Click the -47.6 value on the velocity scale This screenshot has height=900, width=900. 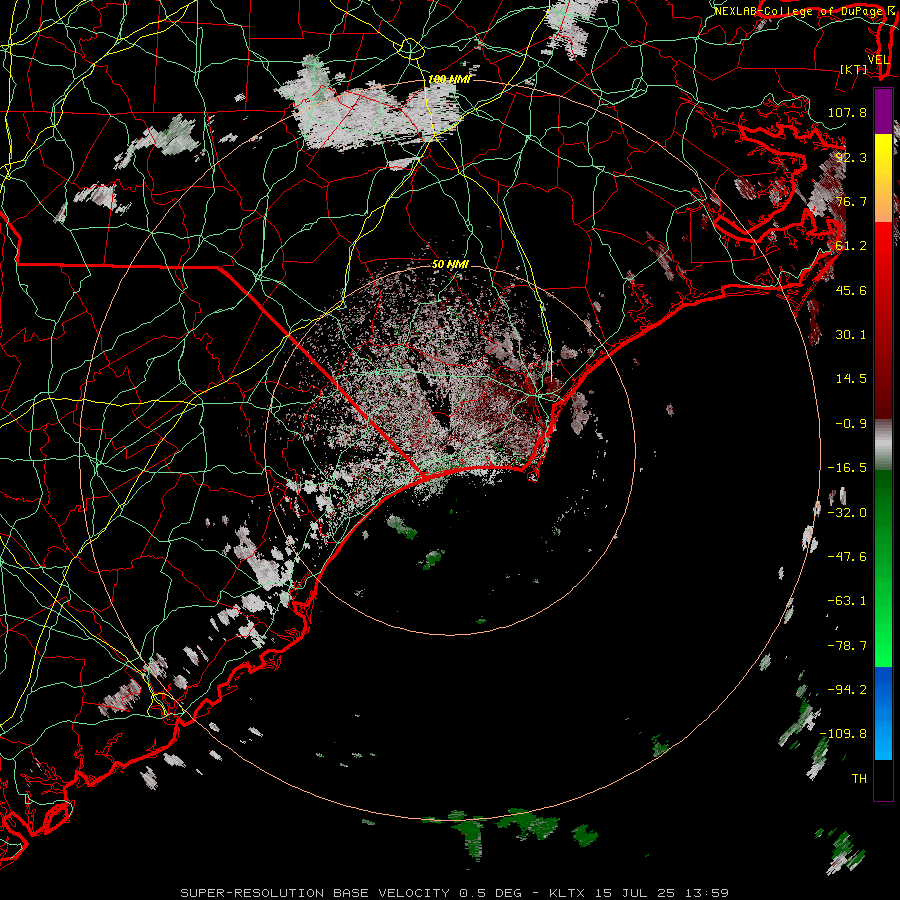tap(847, 557)
